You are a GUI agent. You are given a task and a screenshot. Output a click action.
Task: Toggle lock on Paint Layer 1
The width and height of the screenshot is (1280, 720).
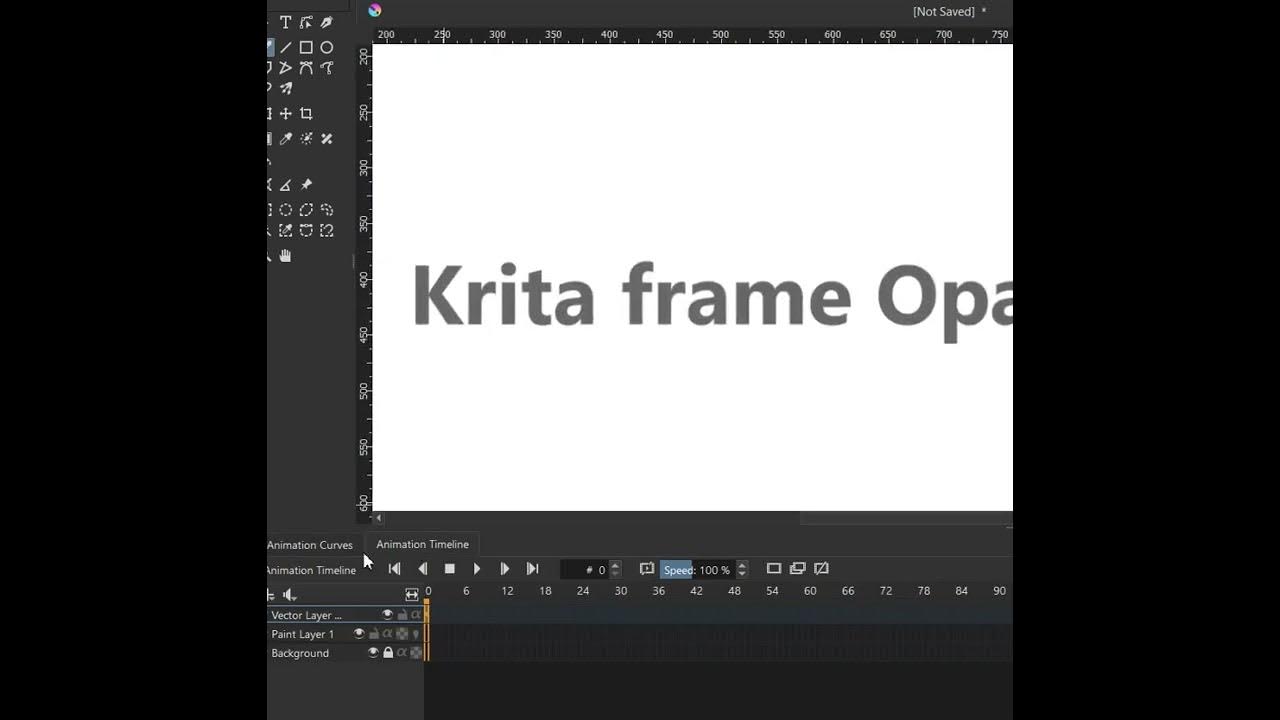pos(374,634)
